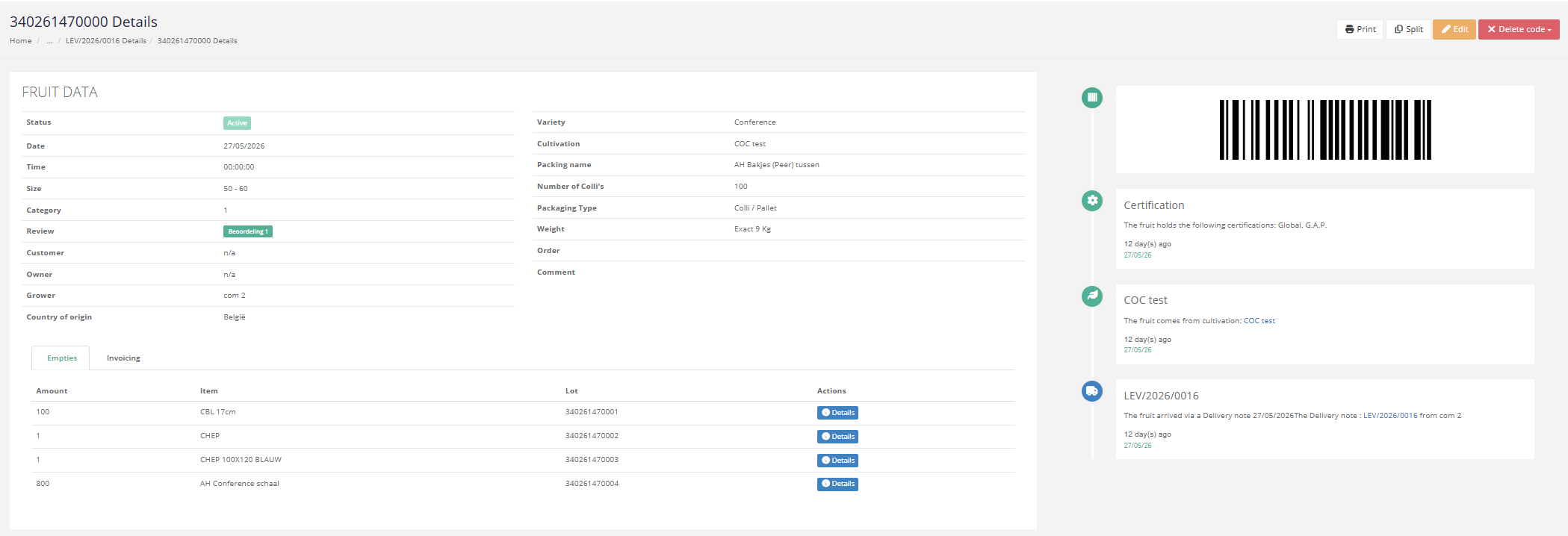Select grower value com 2

pos(235,296)
